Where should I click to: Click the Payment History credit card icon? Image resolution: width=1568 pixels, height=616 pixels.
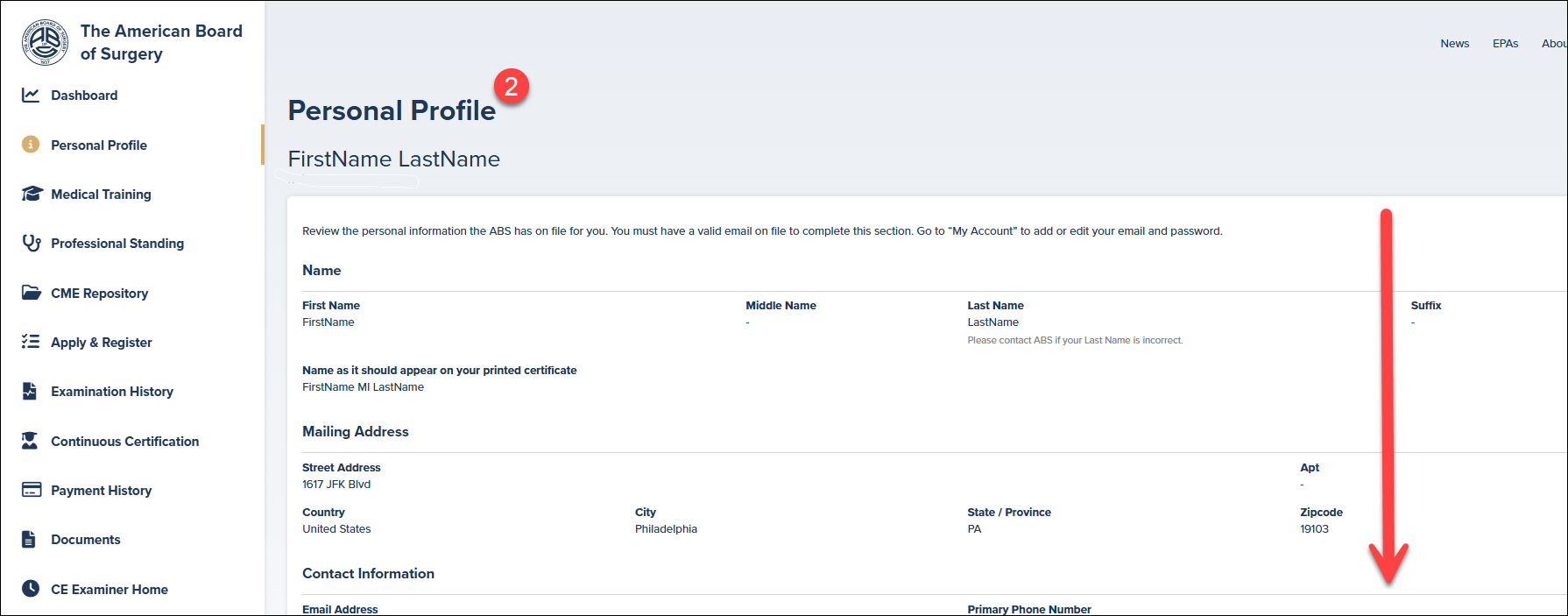click(x=32, y=490)
